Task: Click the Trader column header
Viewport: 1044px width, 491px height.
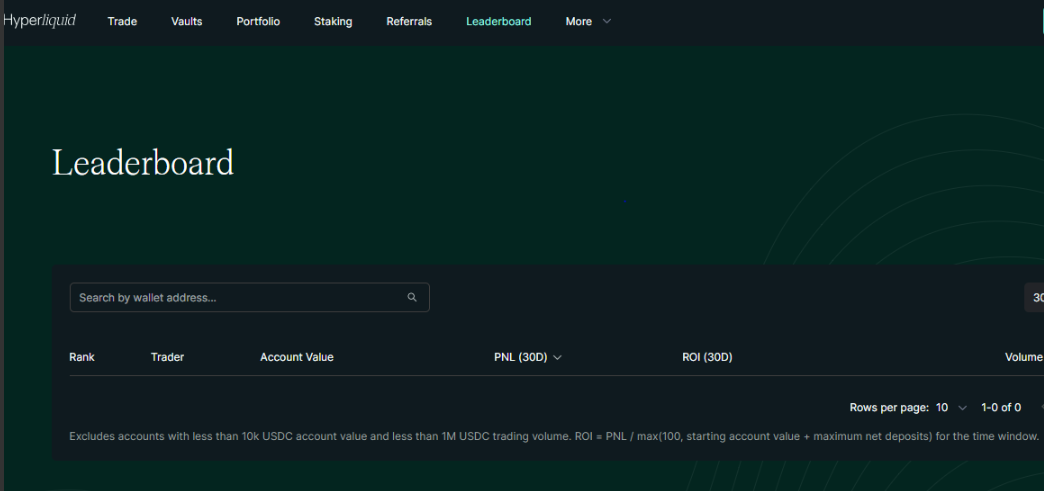Action: pyautogui.click(x=167, y=357)
